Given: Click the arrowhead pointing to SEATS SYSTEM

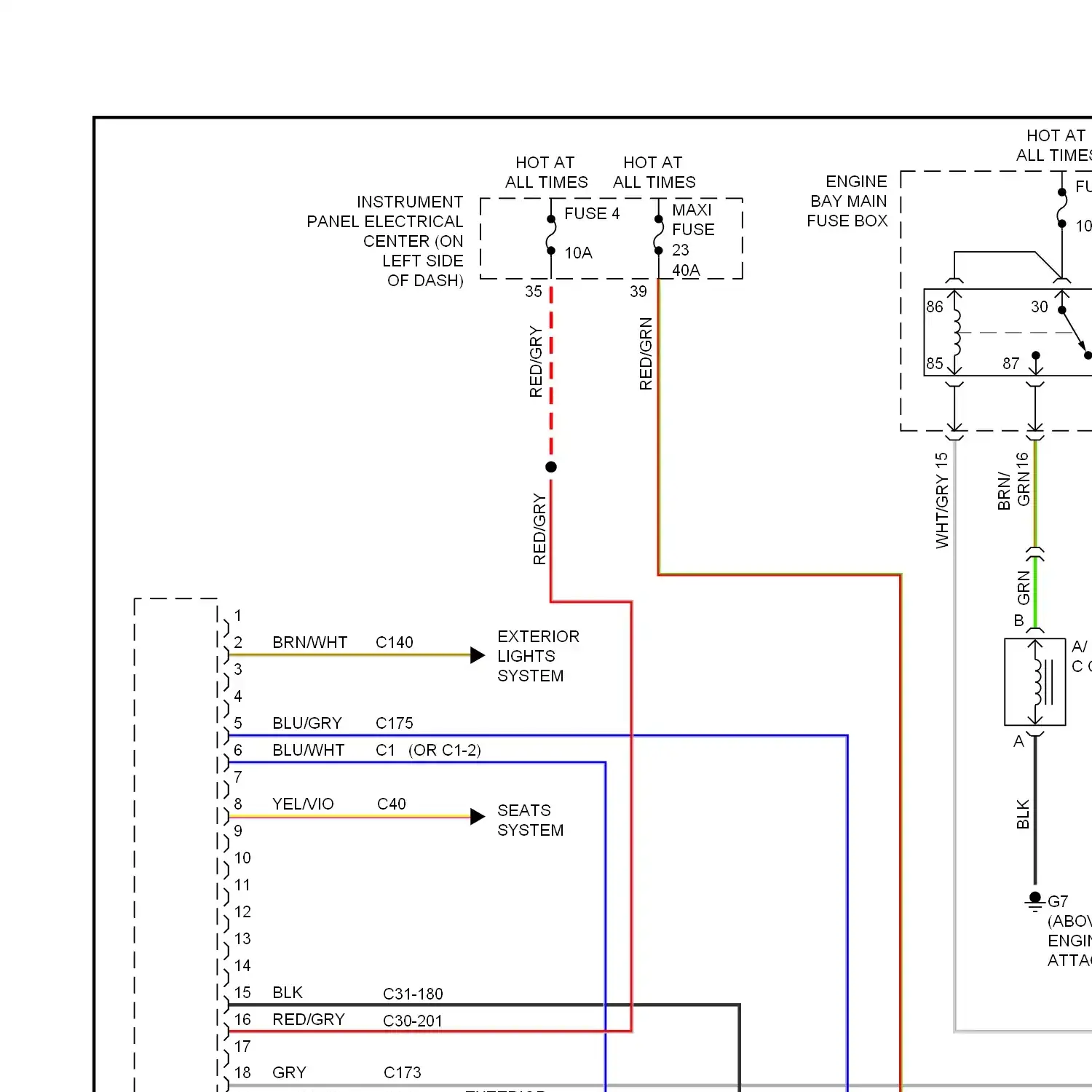Looking at the screenshot, I should coord(478,817).
